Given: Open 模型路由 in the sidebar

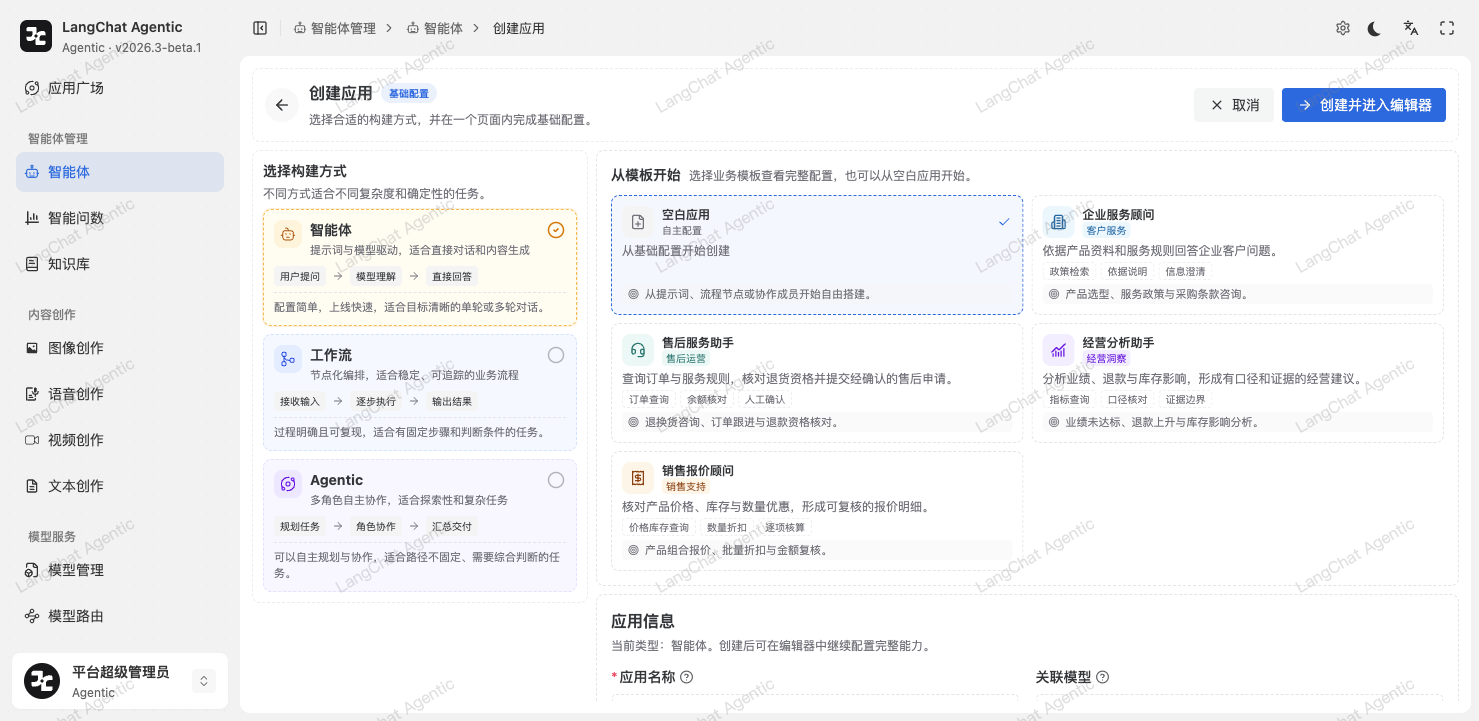Looking at the screenshot, I should click(120, 616).
